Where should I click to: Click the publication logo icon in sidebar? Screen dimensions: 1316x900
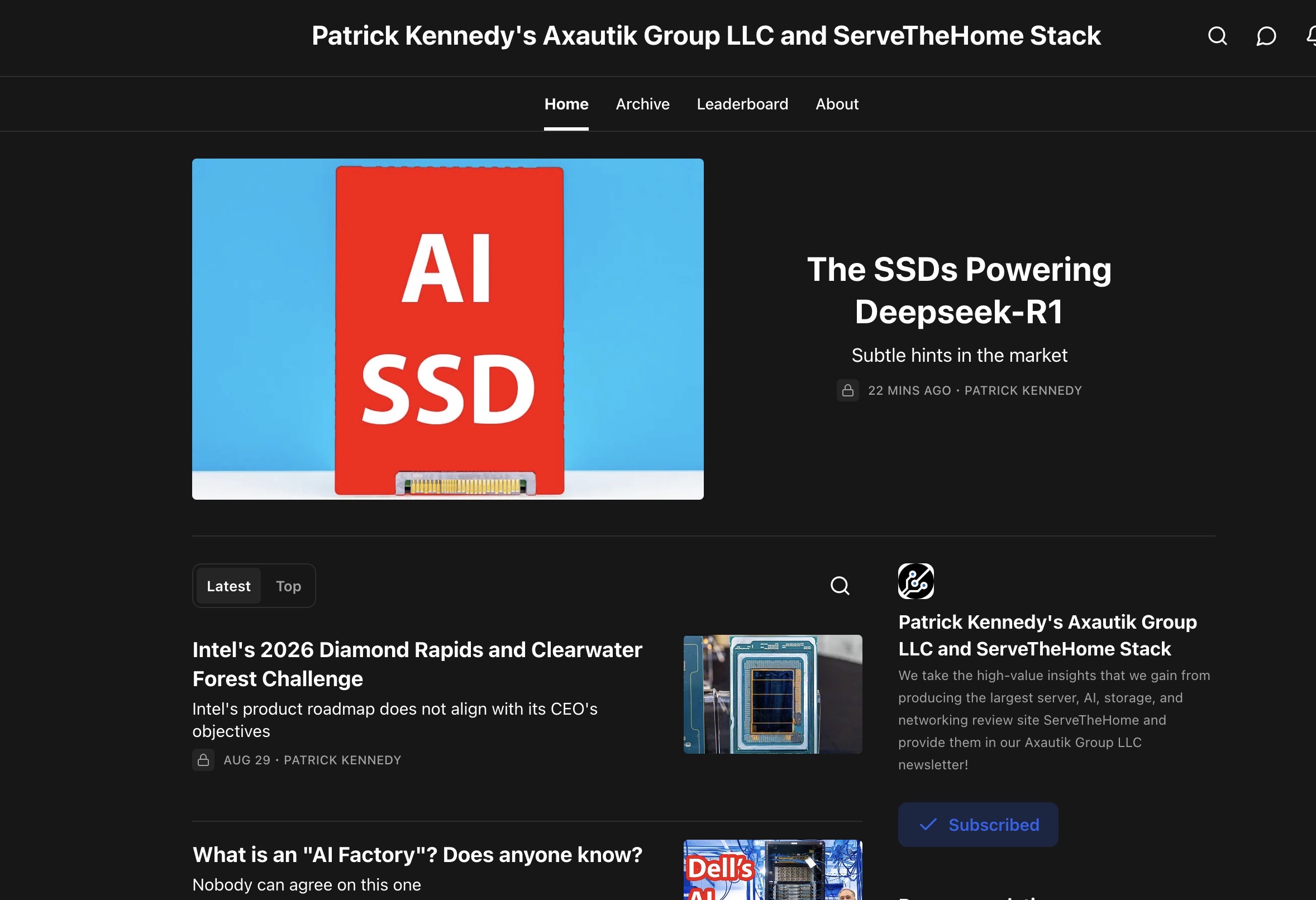(916, 581)
